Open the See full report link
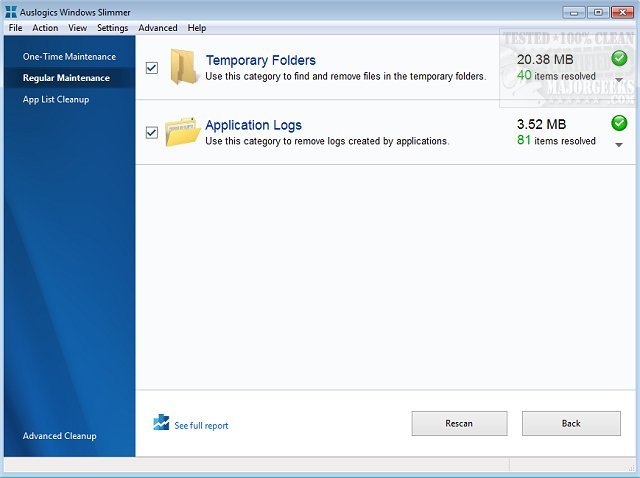 click(x=201, y=425)
